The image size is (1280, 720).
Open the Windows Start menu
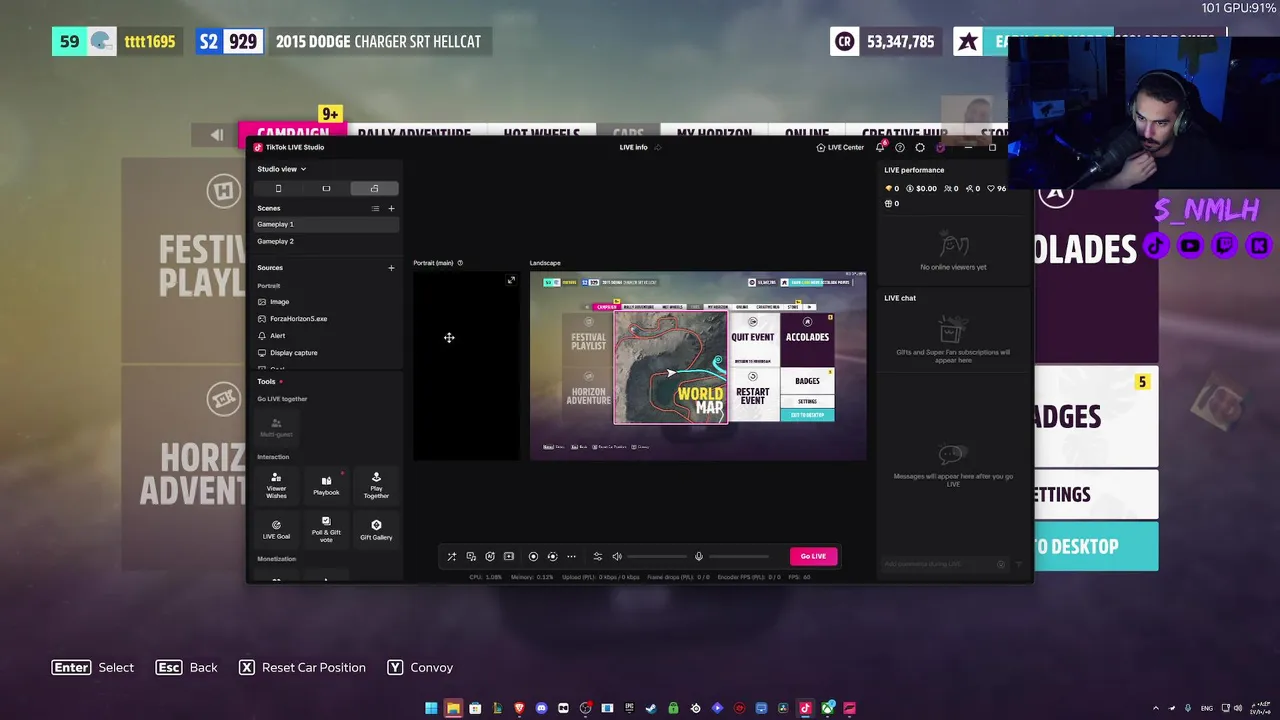click(431, 708)
